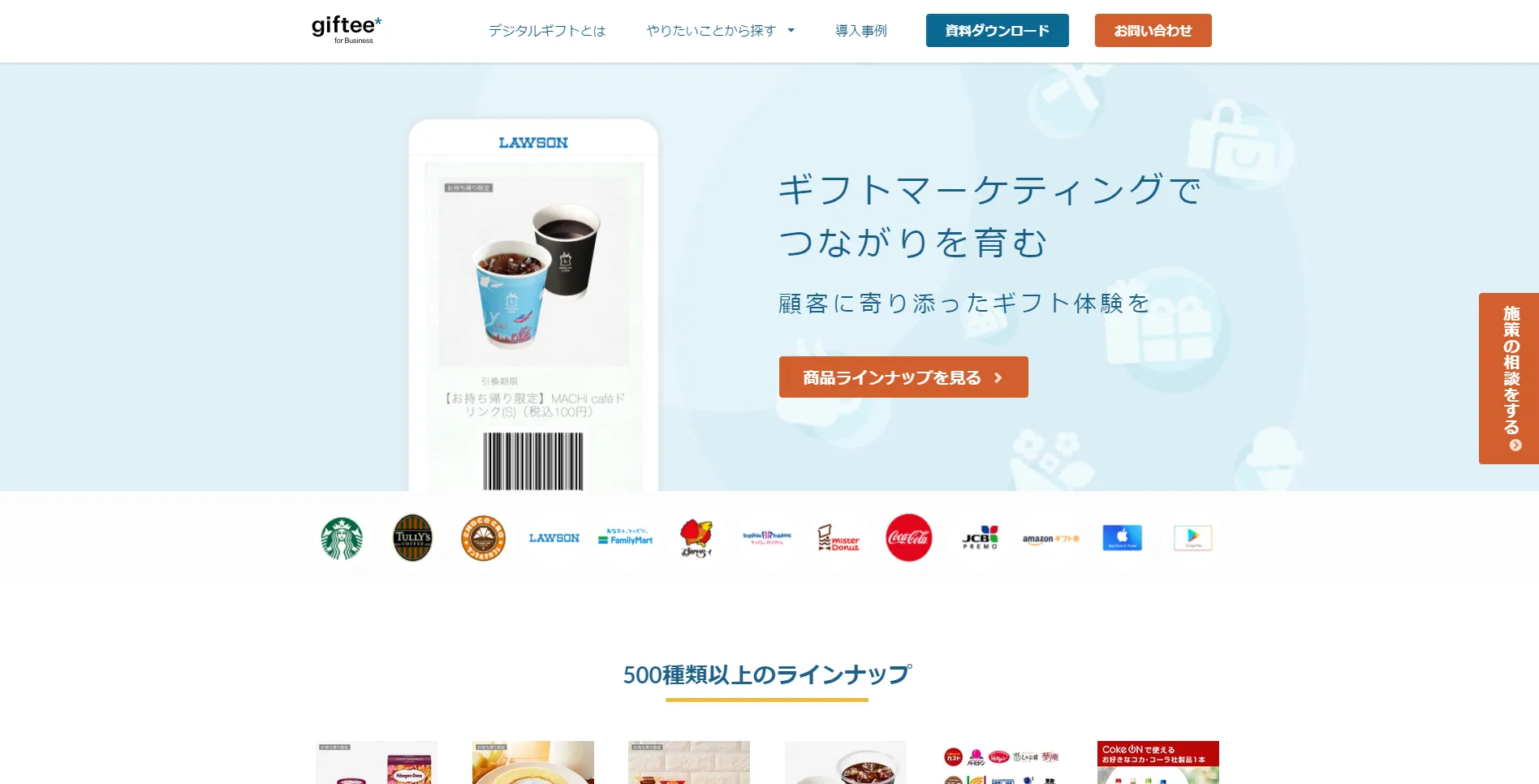Select the Tully's Coffee logo
Screen dimensions: 1539x784
[x=412, y=538]
